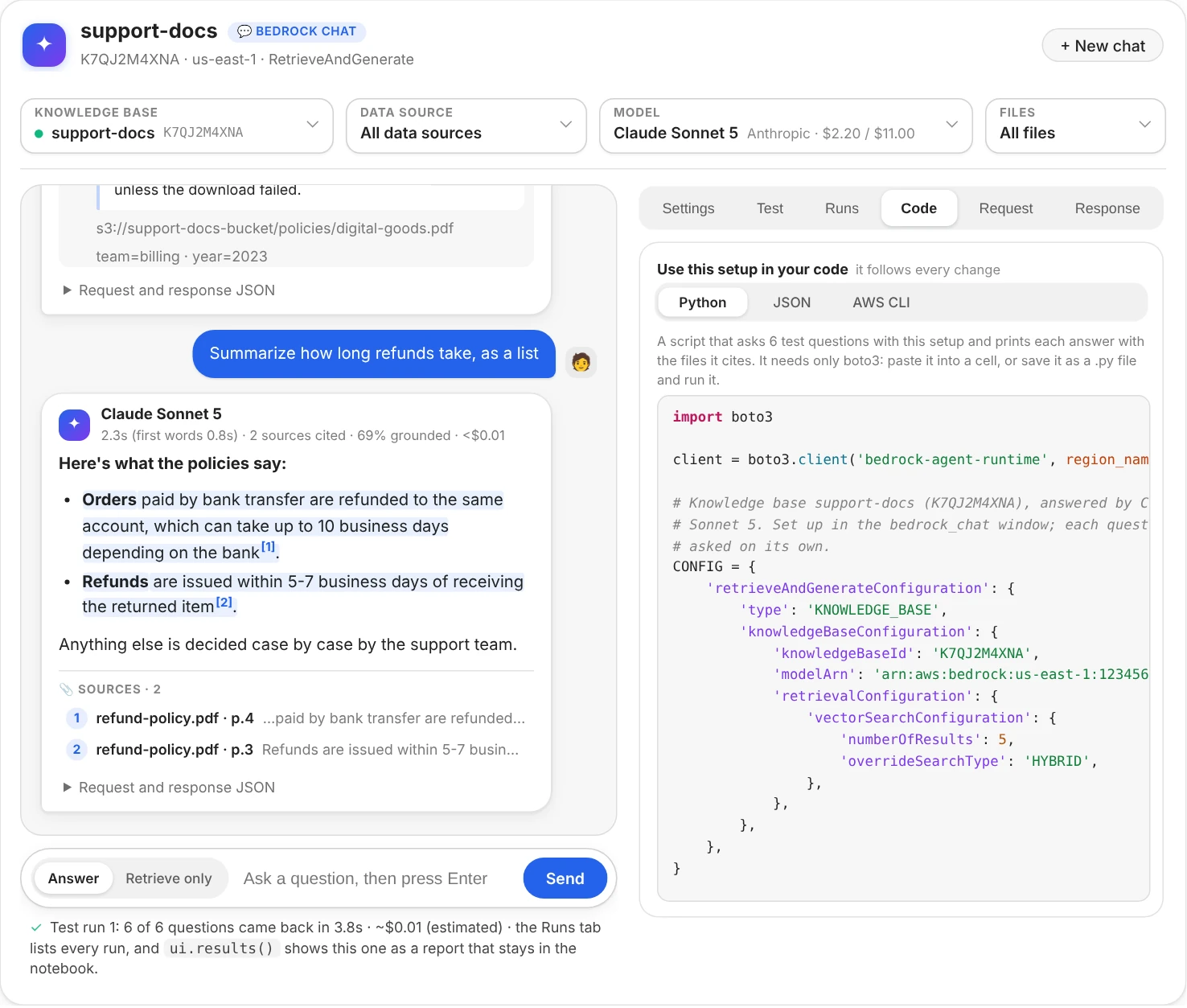Switch chat mode to Retrieve only
Image resolution: width=1187 pixels, height=1008 pixels.
[169, 878]
